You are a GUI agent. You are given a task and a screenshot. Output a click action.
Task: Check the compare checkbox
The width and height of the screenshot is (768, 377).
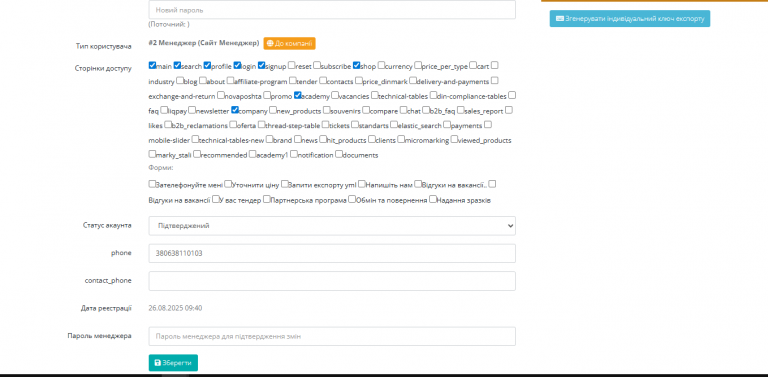click(366, 110)
